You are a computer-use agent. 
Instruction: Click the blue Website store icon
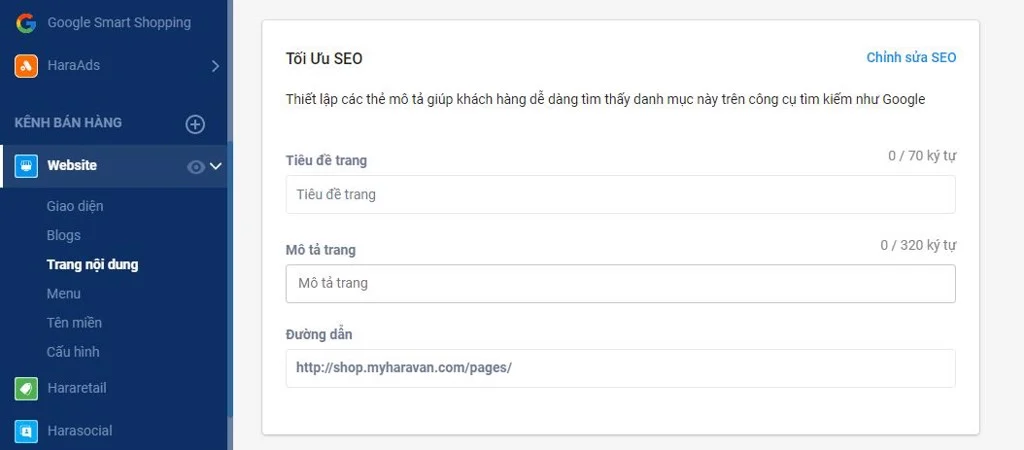click(x=26, y=166)
